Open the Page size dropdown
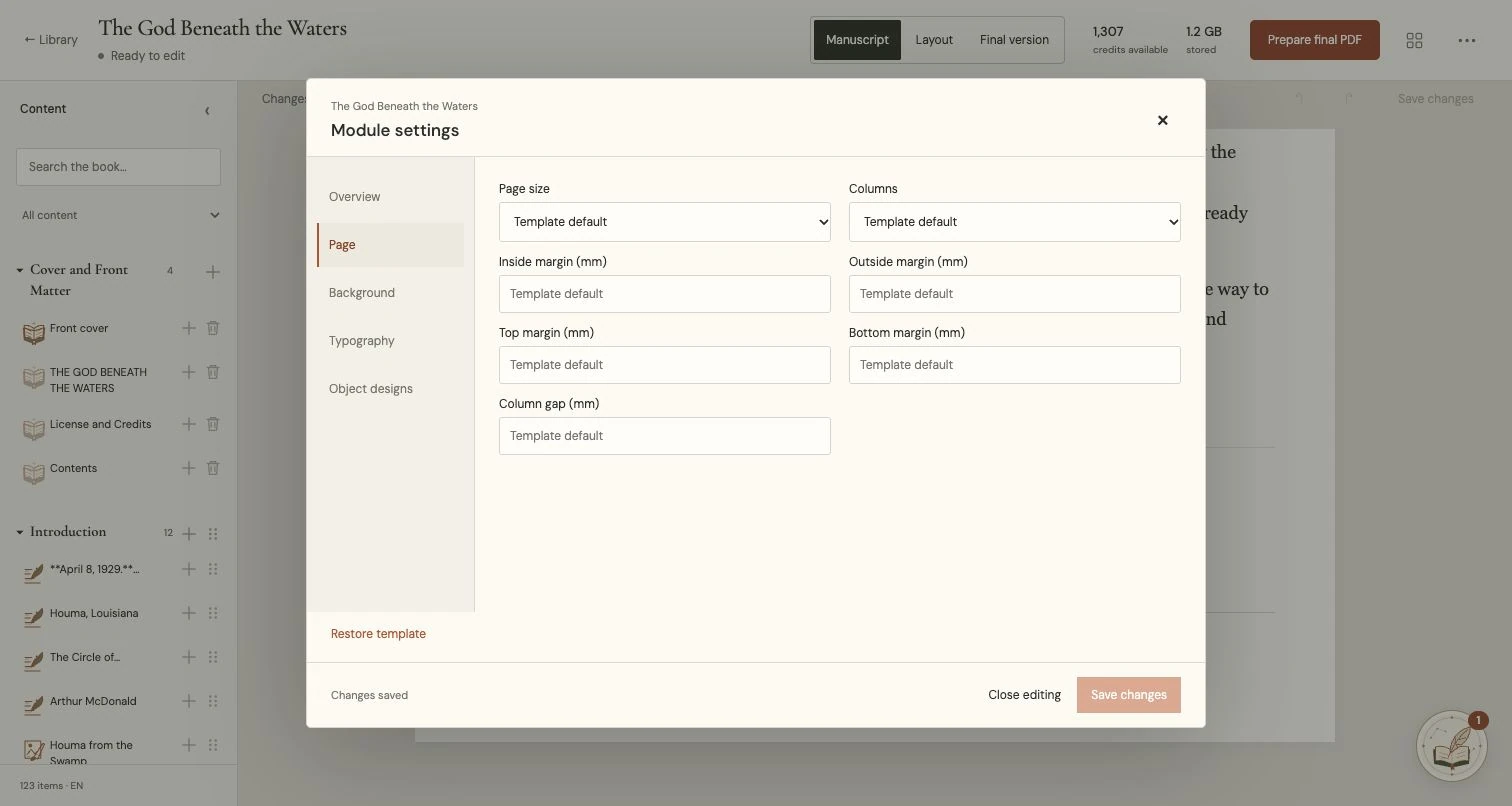The width and height of the screenshot is (1512, 806). point(665,222)
